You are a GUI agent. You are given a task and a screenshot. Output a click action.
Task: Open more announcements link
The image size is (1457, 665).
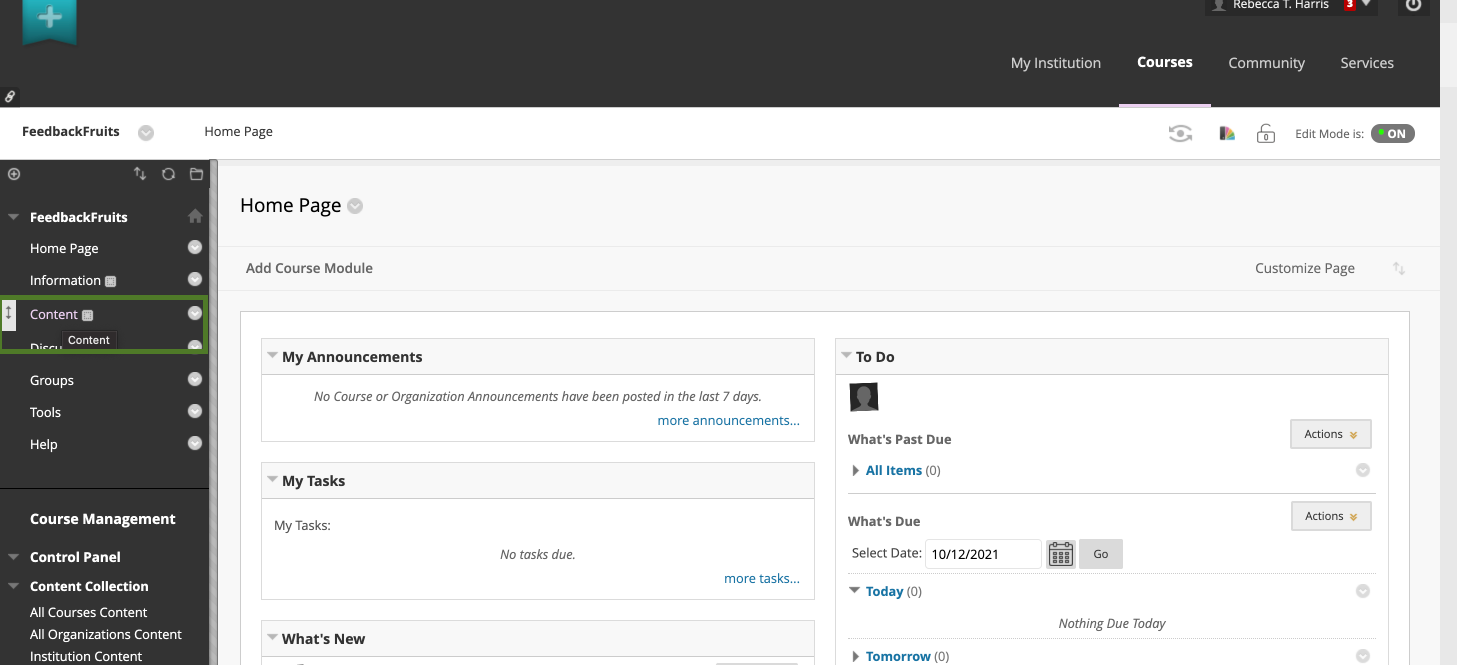click(x=729, y=420)
